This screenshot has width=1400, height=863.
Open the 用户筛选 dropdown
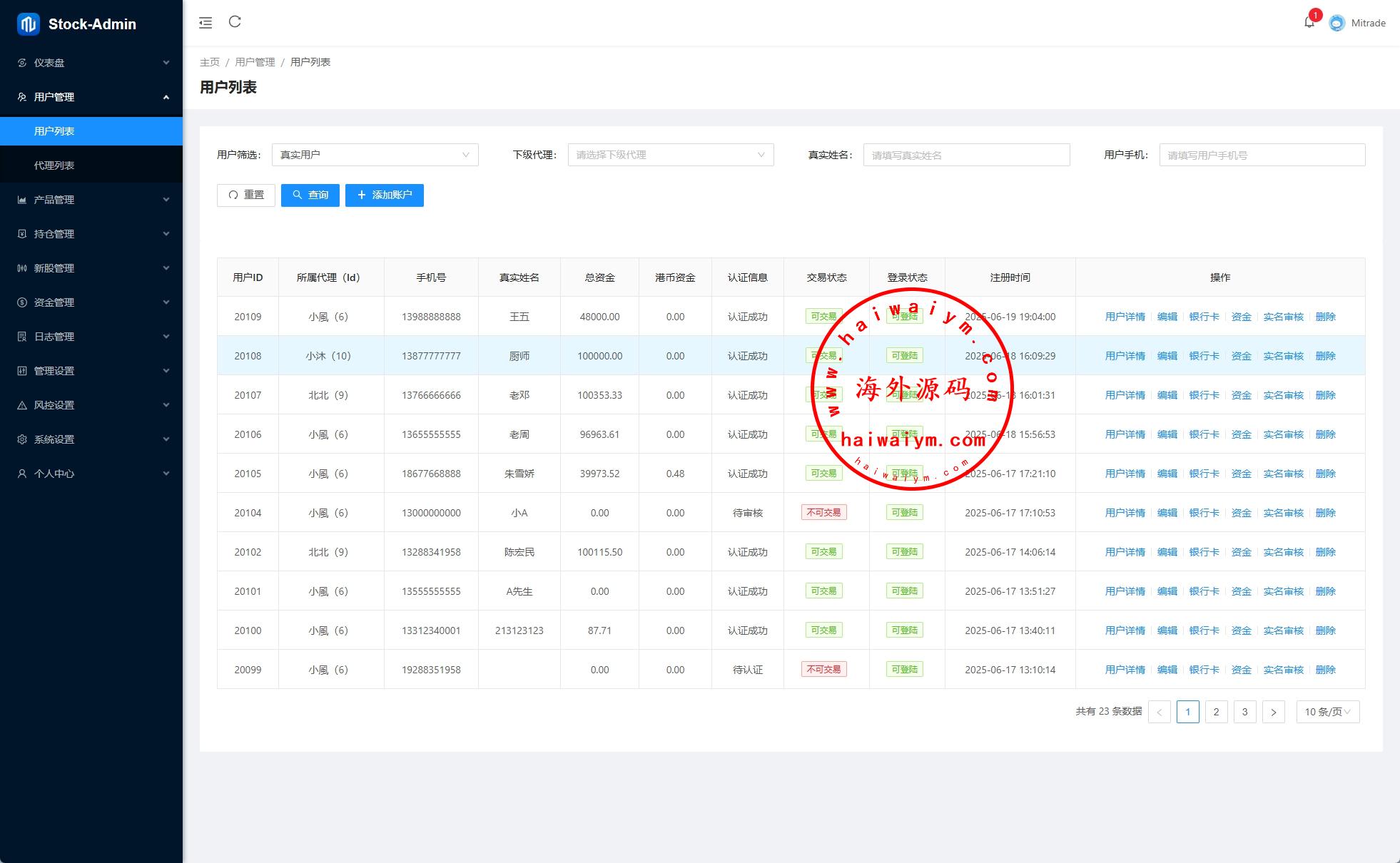click(x=375, y=155)
